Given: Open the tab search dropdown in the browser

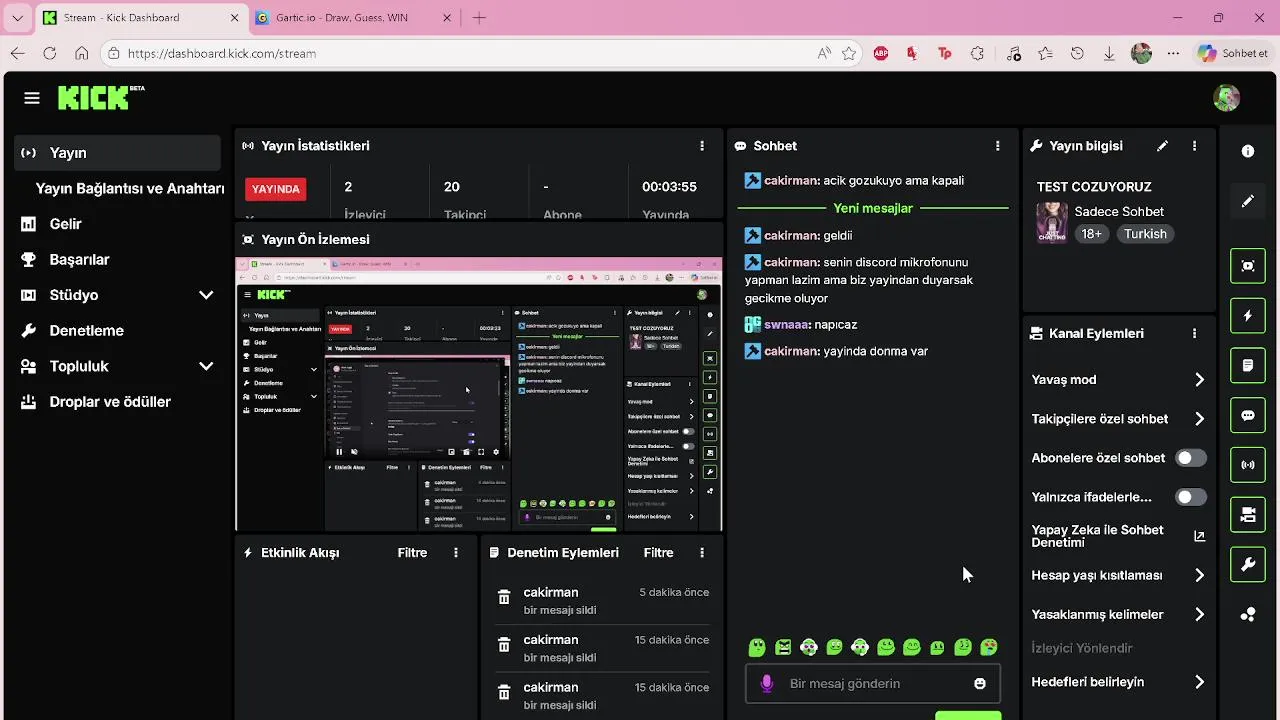Looking at the screenshot, I should tap(17, 18).
